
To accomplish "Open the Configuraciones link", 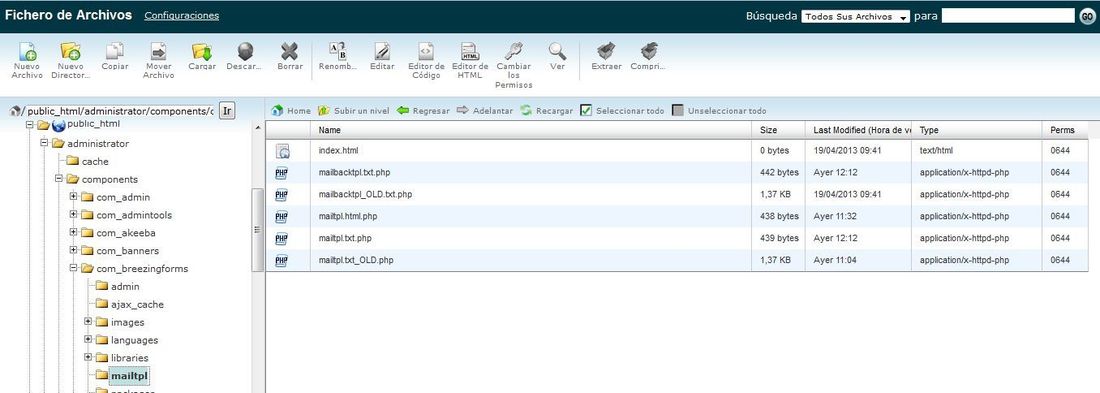I will pos(182,15).
